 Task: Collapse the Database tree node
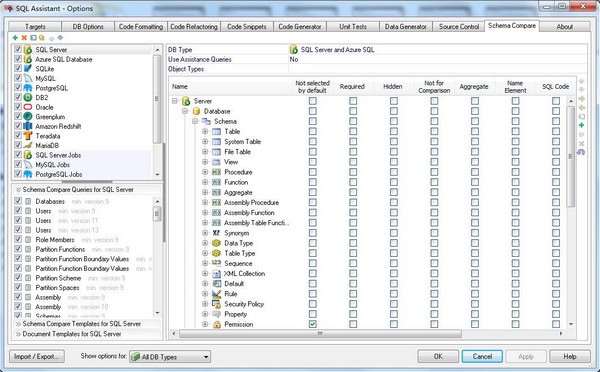[185, 111]
